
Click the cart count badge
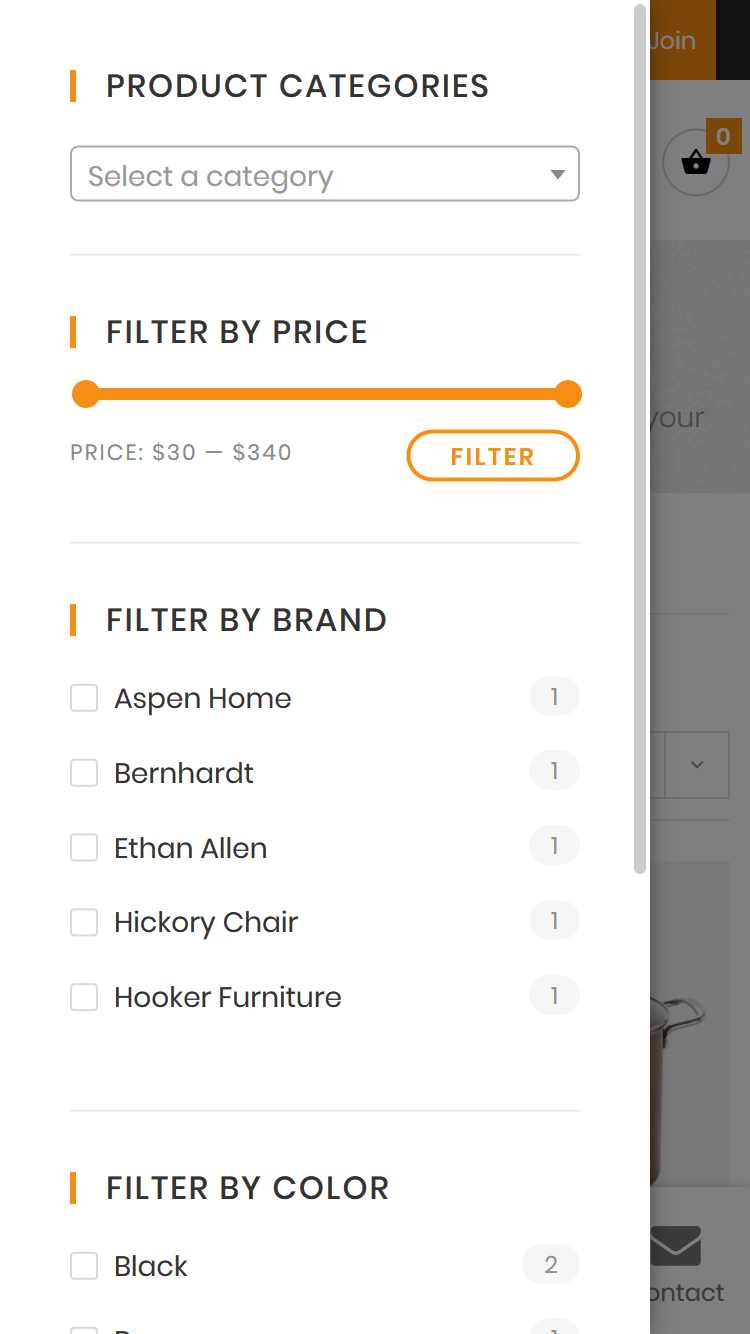point(723,136)
